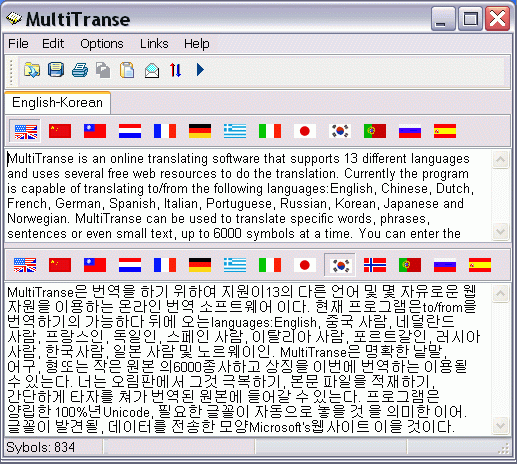Click the Sybols: 834 status text
This screenshot has width=517, height=464.
[x=41, y=447]
